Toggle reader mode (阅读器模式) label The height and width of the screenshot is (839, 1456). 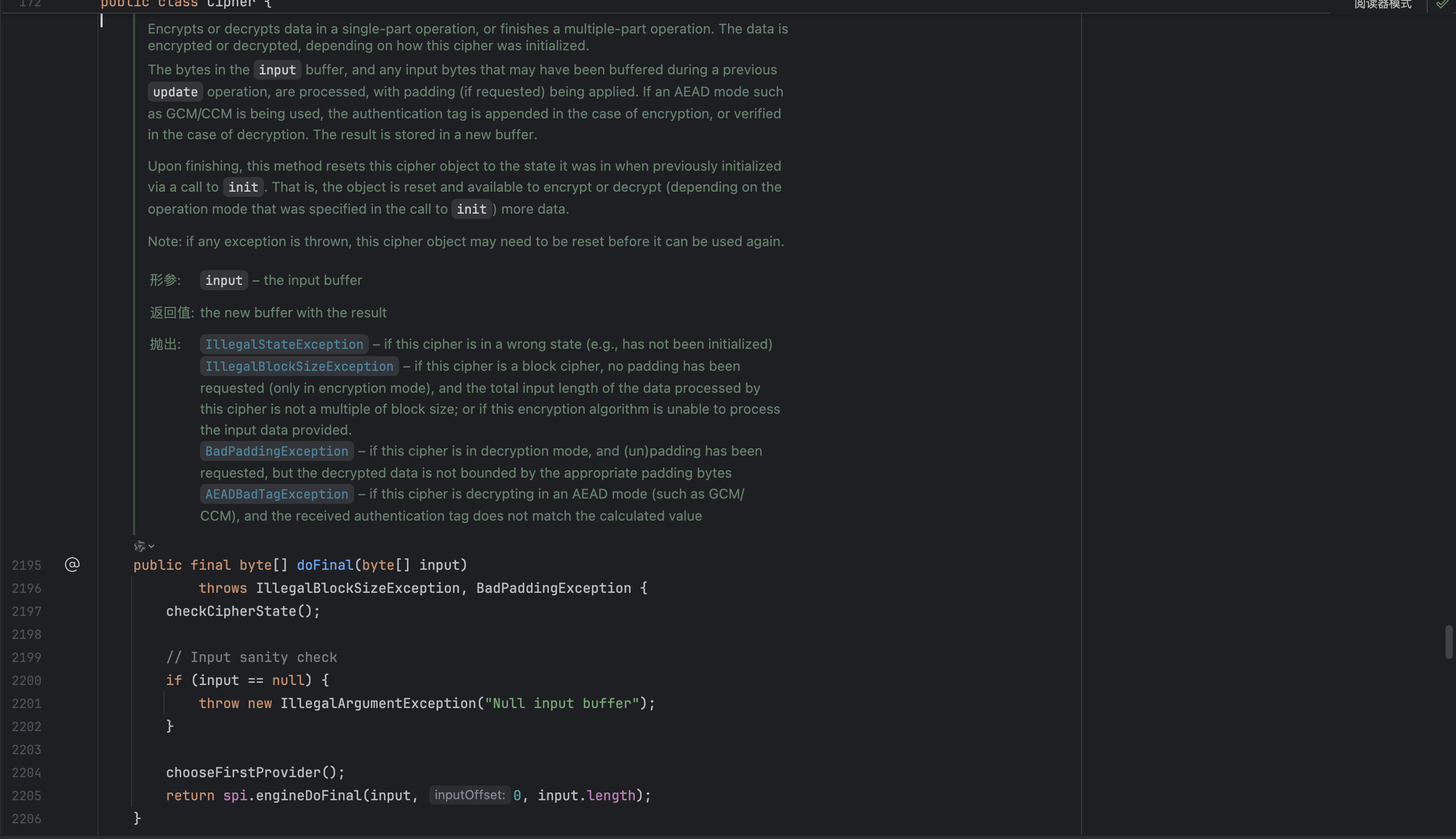[x=1382, y=5]
